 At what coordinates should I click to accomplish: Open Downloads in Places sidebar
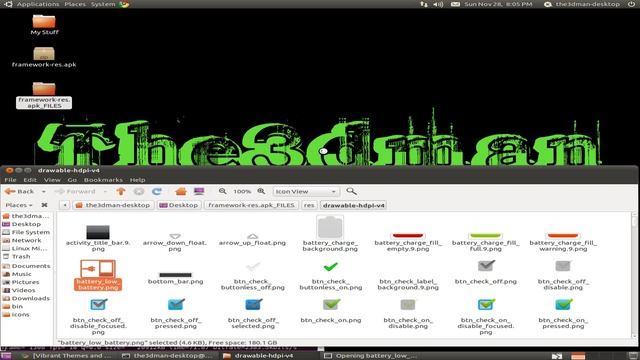[26, 298]
